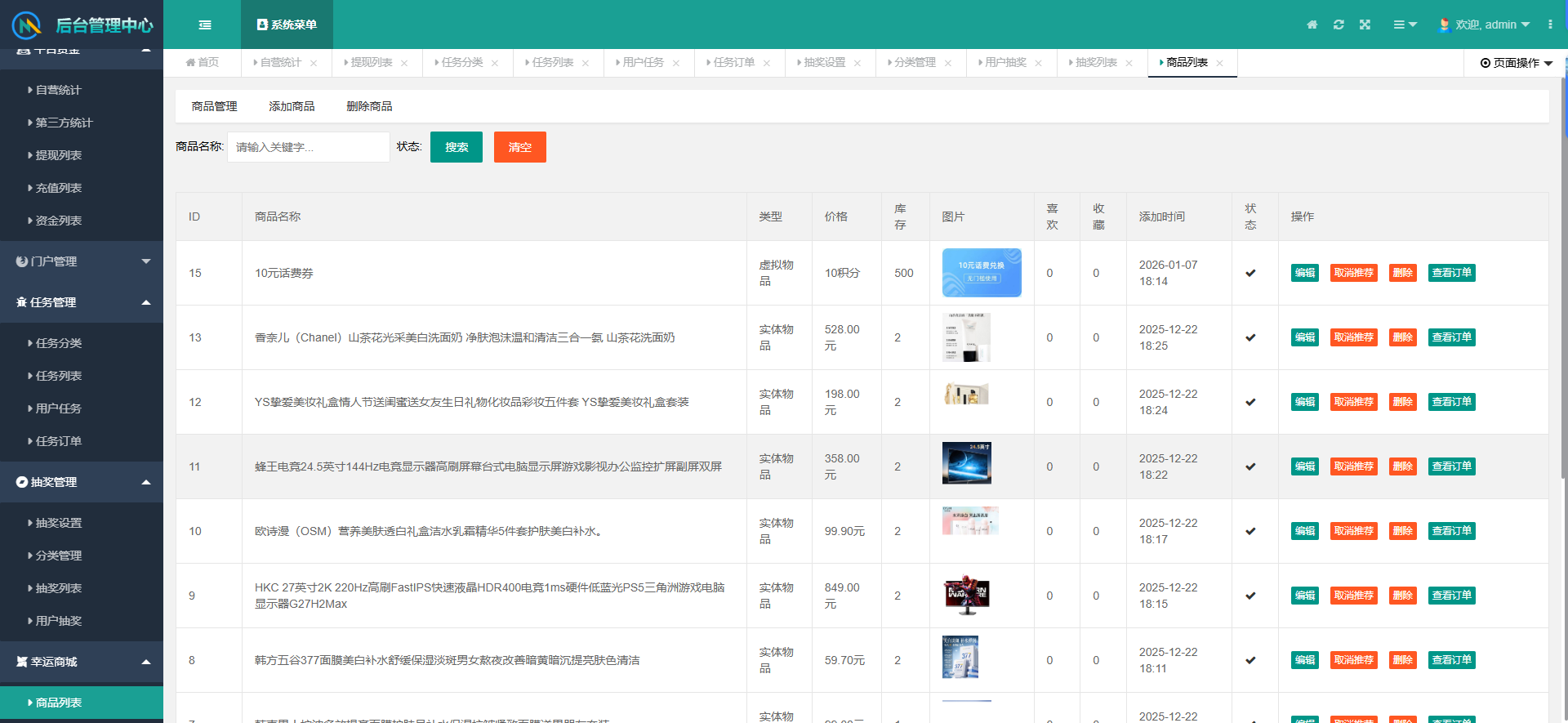
Task: Click the 商品名称 keyword input field
Action: click(x=308, y=147)
